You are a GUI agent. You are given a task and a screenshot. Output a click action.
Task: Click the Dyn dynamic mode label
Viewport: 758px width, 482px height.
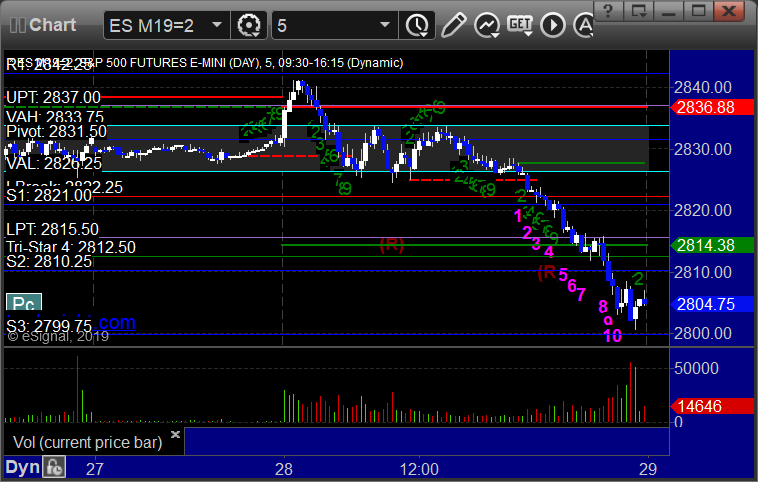23,468
